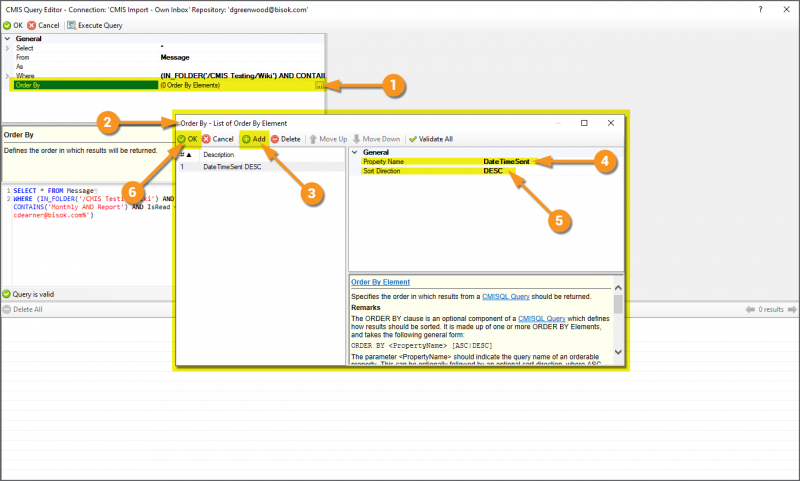Sort by the # column header
Image resolution: width=800 pixels, height=481 pixels.
click(186, 155)
